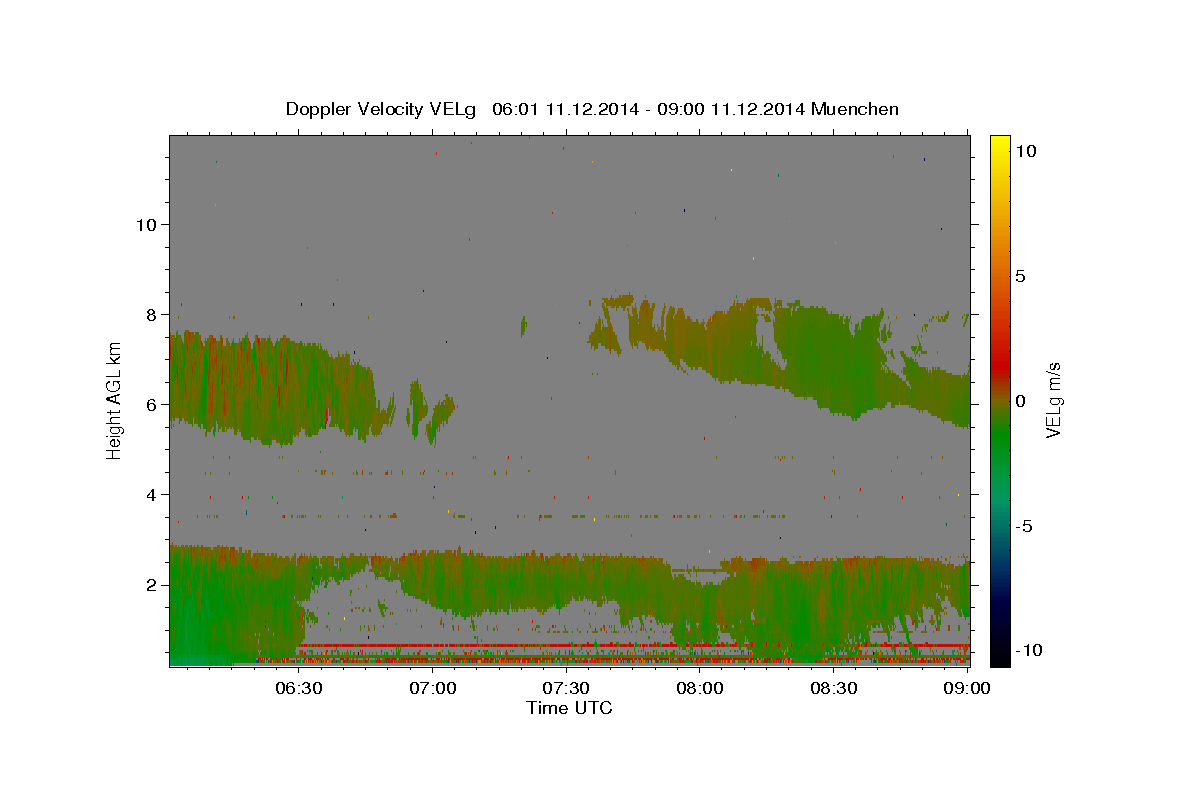Click the end time '09:00 11.12.2014' in title
Viewport: 1200px width, 800px height.
[x=733, y=109]
